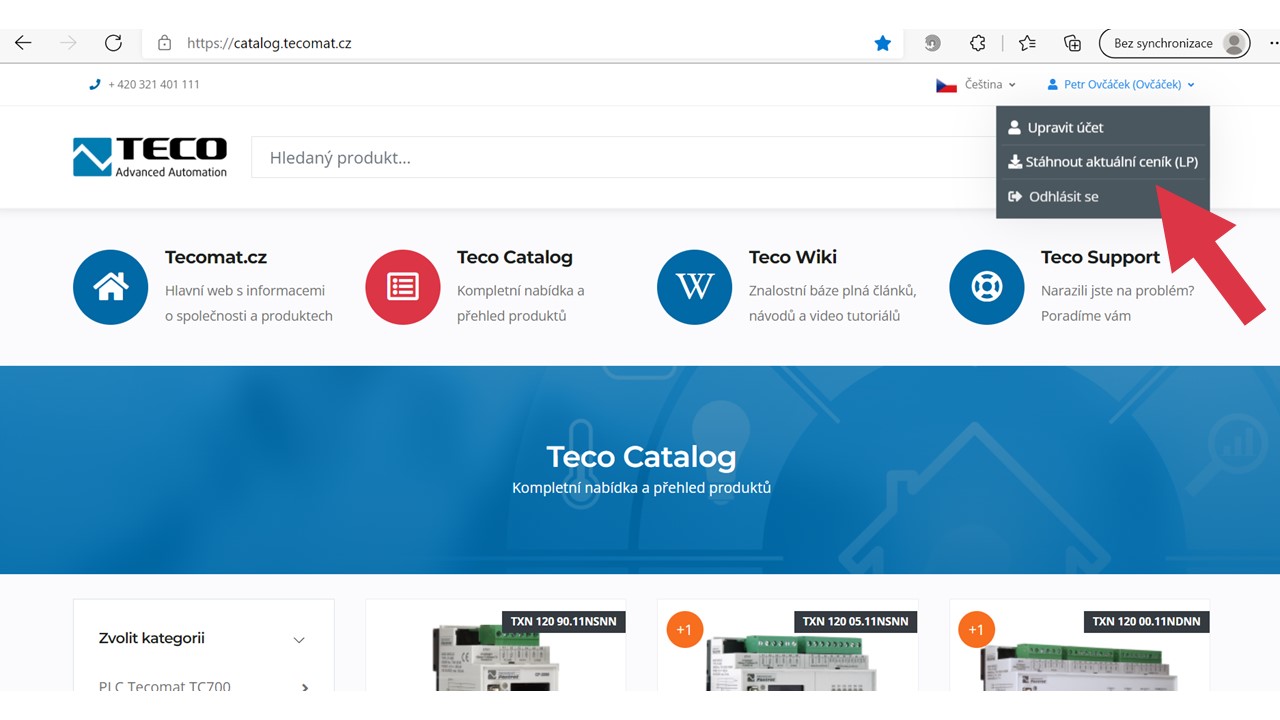Screen dimensions: 1280x720
Task: Open the red Teco Catalog icon
Action: 402,287
